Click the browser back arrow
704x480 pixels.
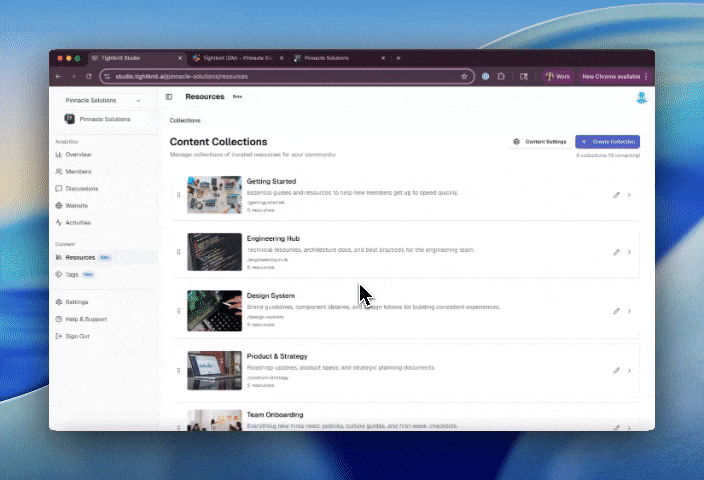tap(58, 76)
